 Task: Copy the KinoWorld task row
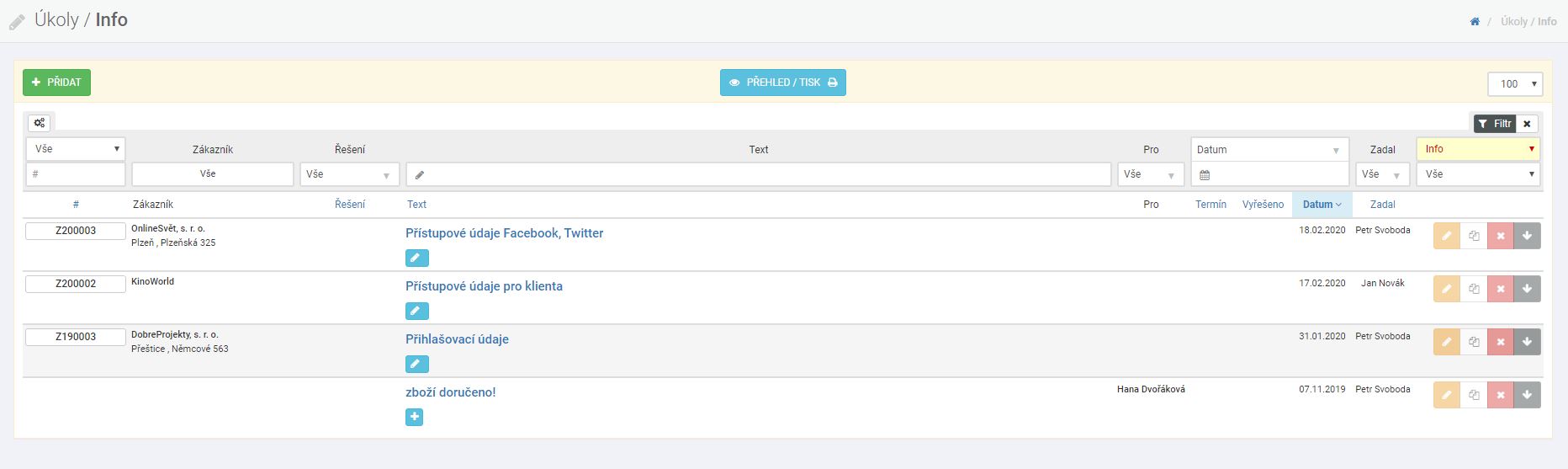pyautogui.click(x=1474, y=290)
